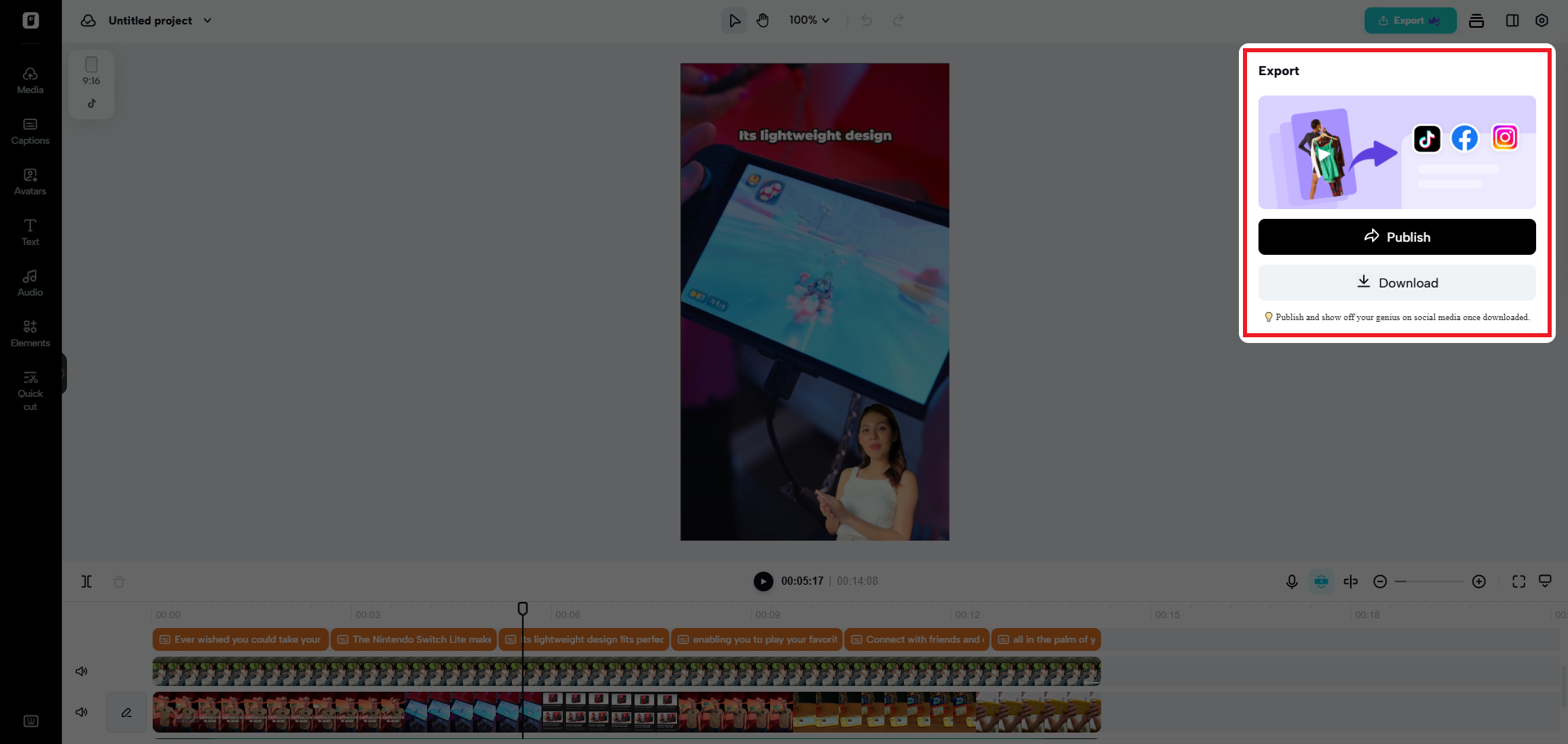This screenshot has height=744, width=1568.
Task: Toggle auto captions in timeline toolbar
Action: click(x=1321, y=581)
